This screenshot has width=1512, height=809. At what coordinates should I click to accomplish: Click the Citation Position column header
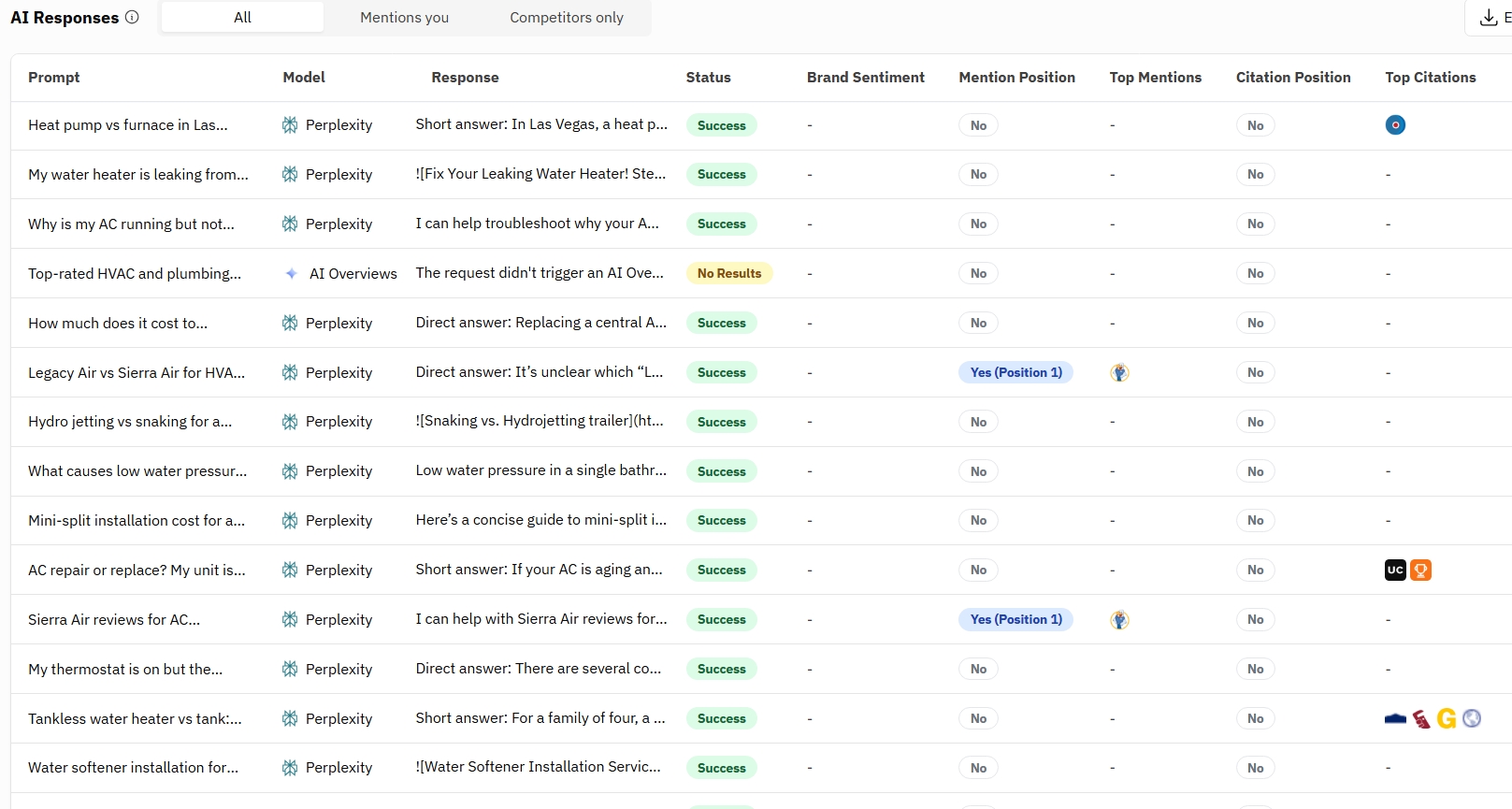point(1293,78)
